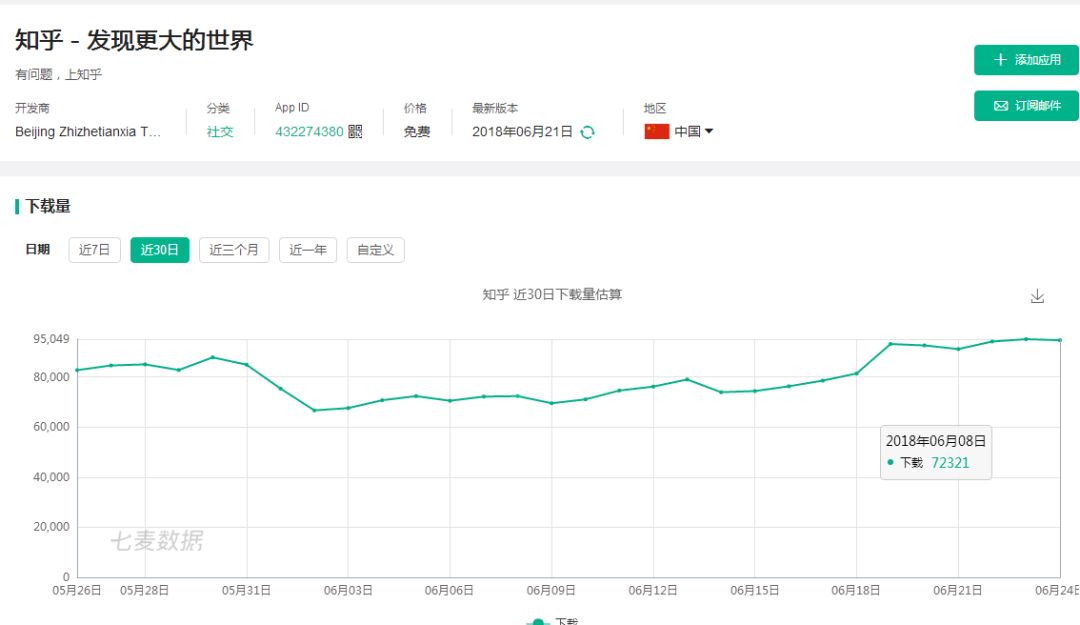
Task: Download the chart via the download icon
Action: tap(1037, 296)
